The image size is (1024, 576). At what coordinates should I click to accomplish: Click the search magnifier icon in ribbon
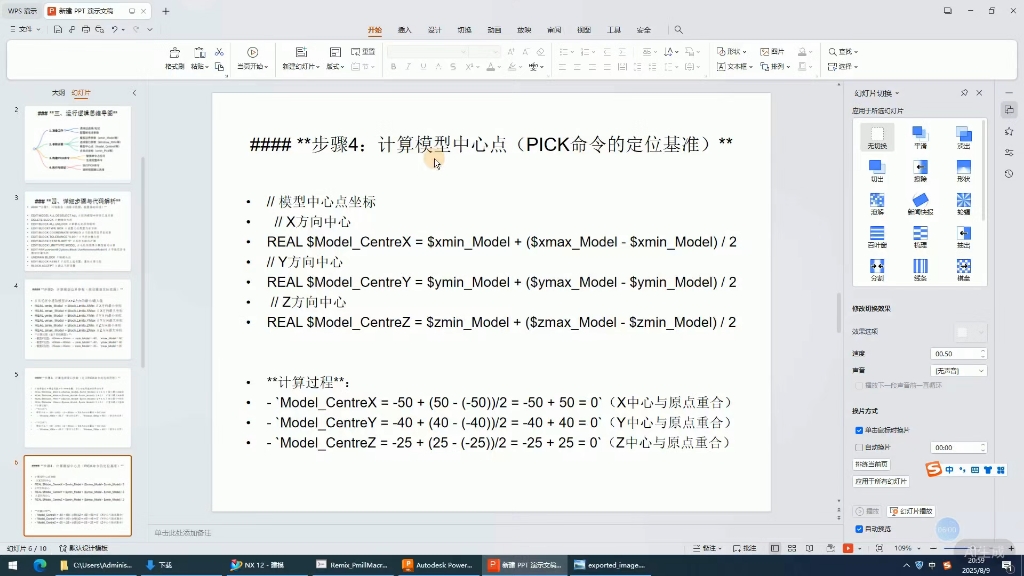click(x=679, y=30)
